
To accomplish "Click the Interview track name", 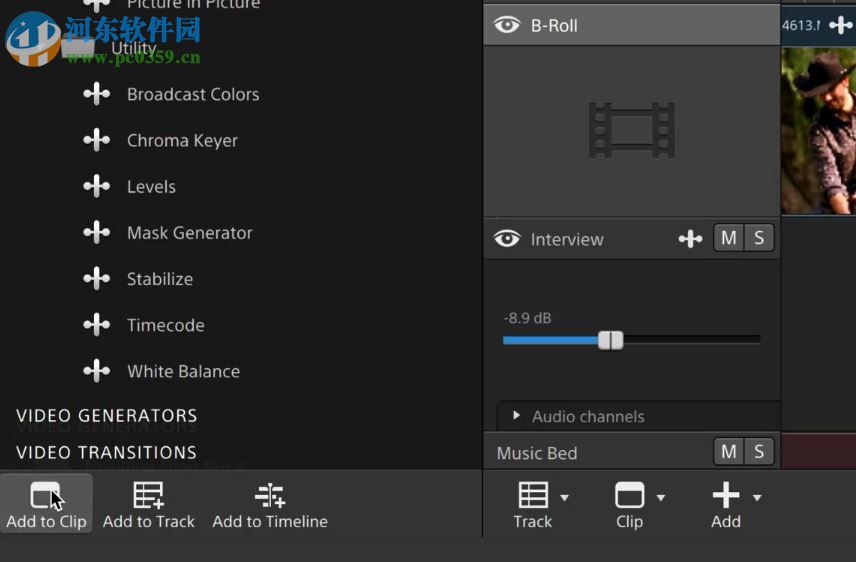I will point(567,239).
